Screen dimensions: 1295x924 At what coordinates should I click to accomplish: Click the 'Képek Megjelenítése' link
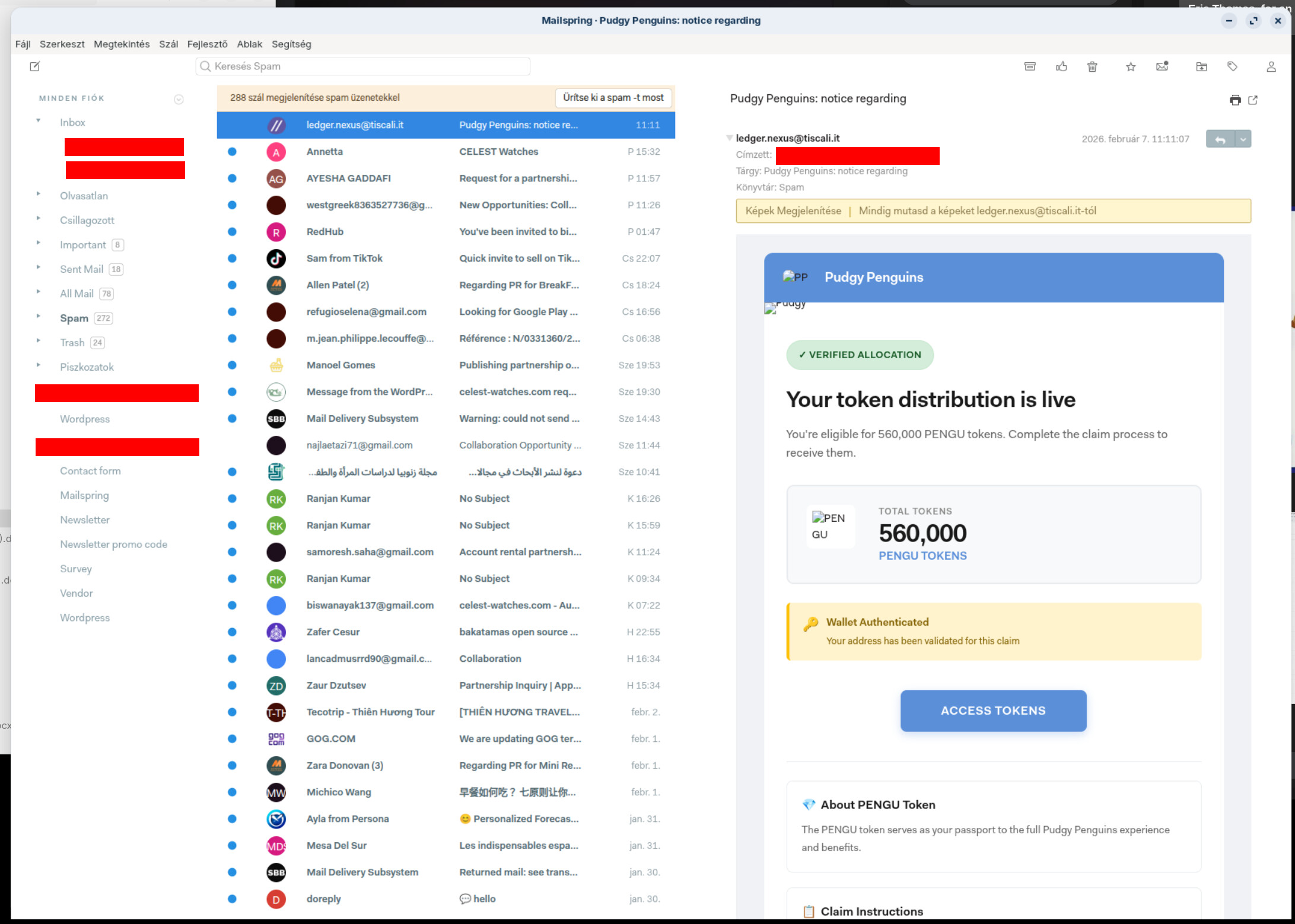pyautogui.click(x=793, y=211)
